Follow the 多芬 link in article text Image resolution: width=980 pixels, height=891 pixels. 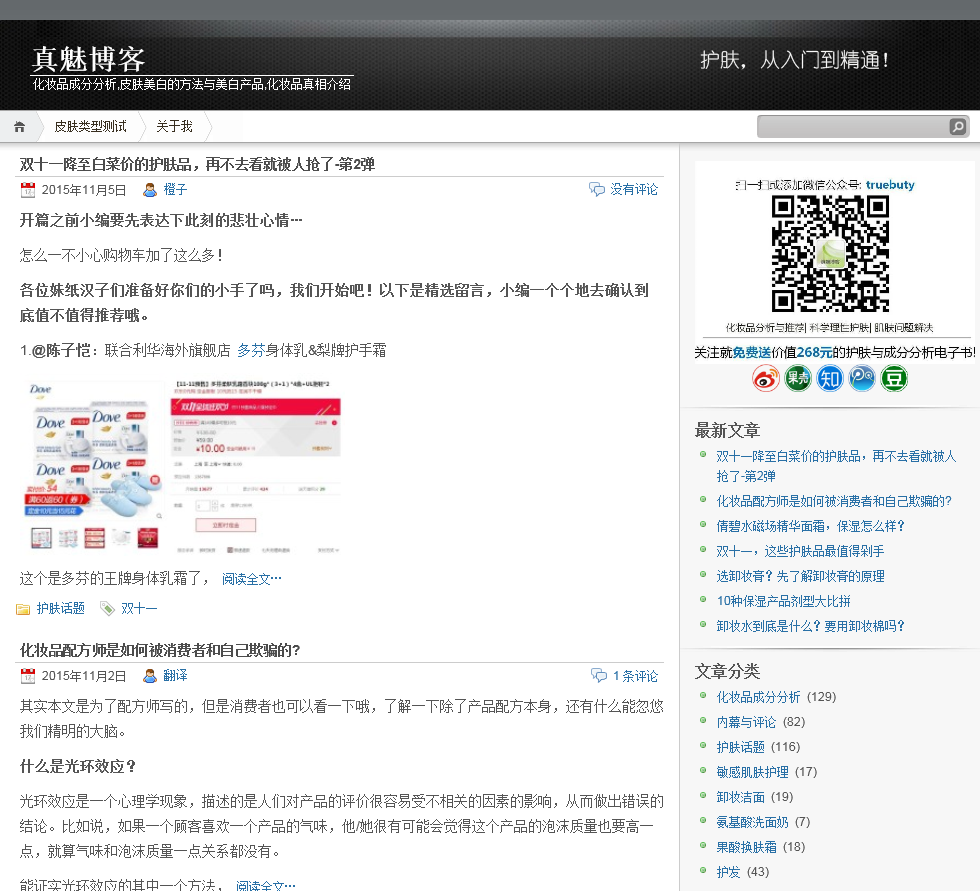point(251,351)
